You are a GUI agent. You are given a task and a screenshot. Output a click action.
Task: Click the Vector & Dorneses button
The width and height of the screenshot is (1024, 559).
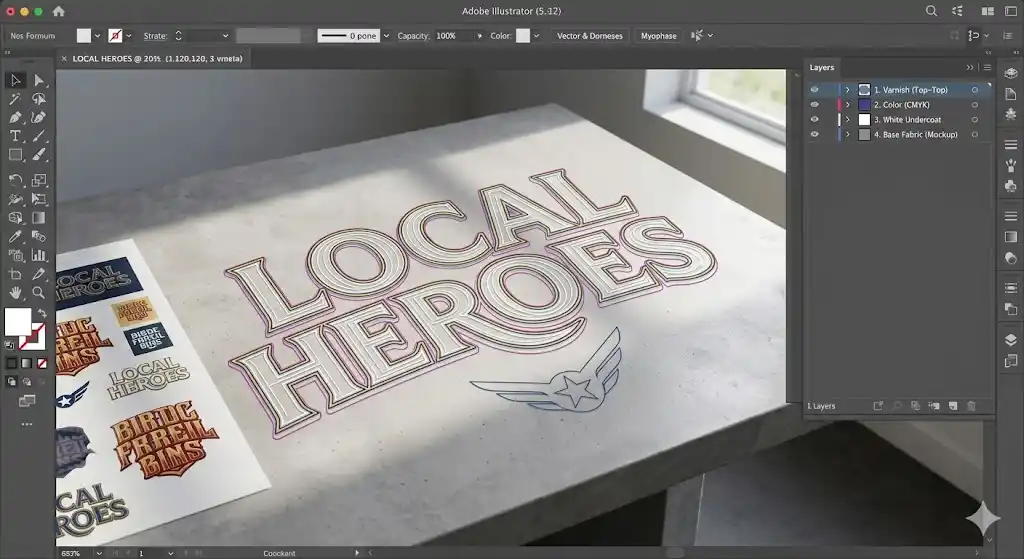(589, 36)
